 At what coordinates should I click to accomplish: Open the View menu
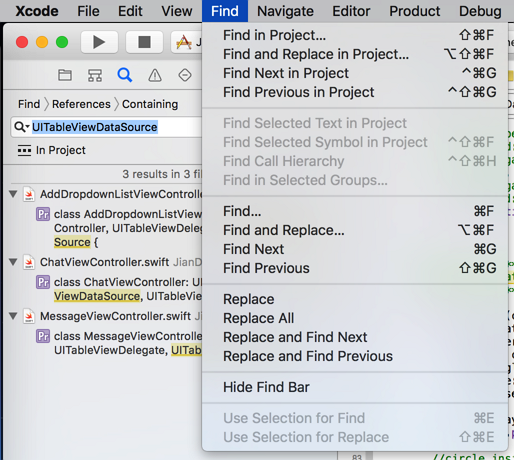coord(177,11)
